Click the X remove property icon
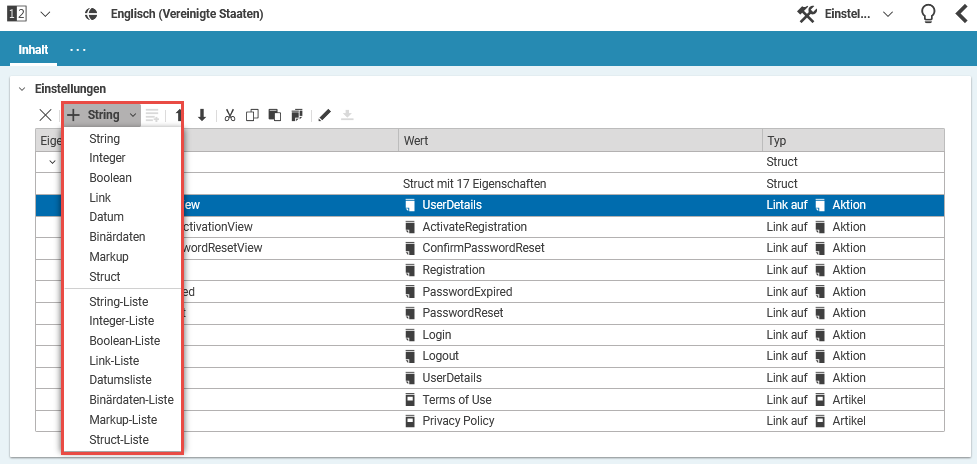This screenshot has width=977, height=464. 45,115
